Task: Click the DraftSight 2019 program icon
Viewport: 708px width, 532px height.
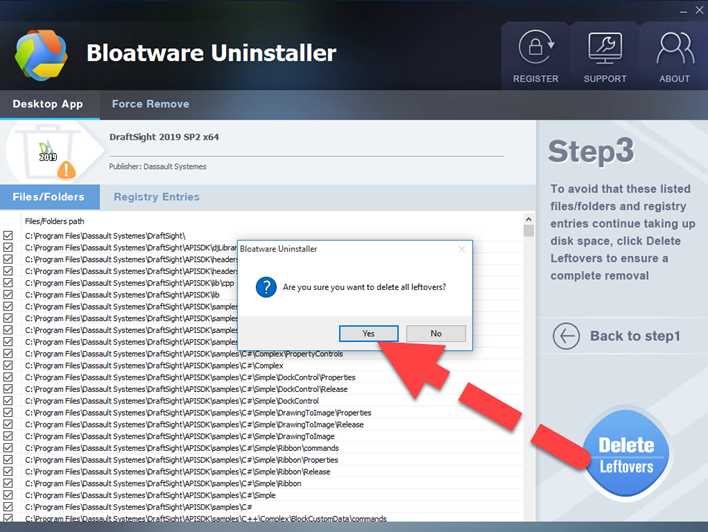Action: [x=48, y=152]
